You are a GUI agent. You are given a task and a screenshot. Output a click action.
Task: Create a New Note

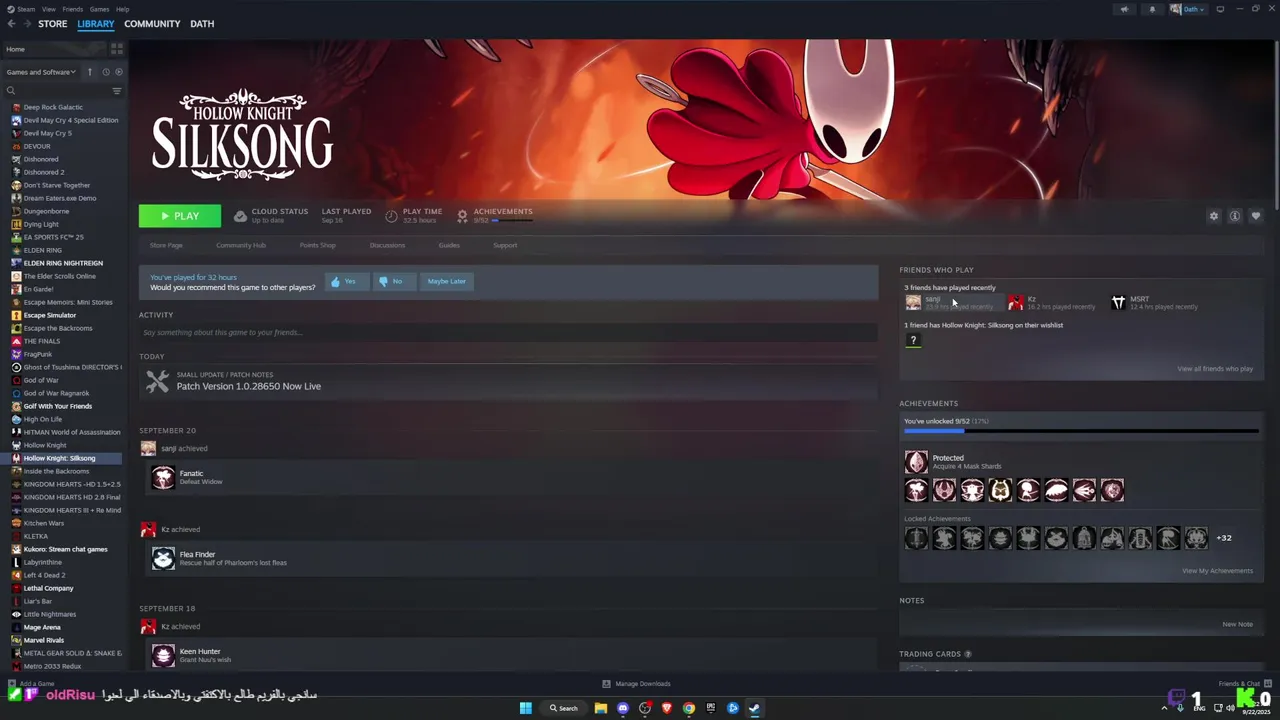[1237, 624]
